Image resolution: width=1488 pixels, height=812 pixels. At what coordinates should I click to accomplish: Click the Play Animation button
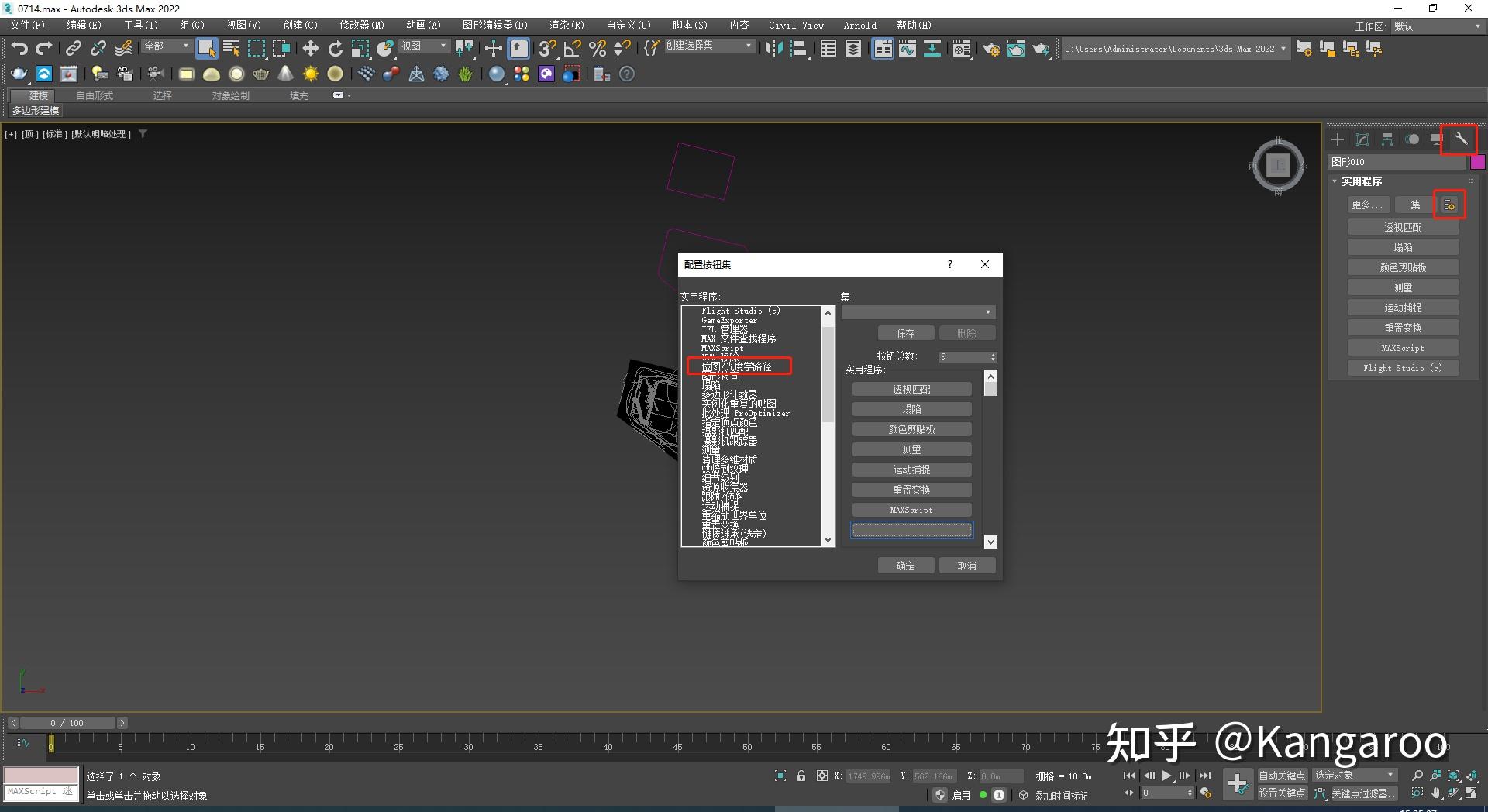(1167, 776)
